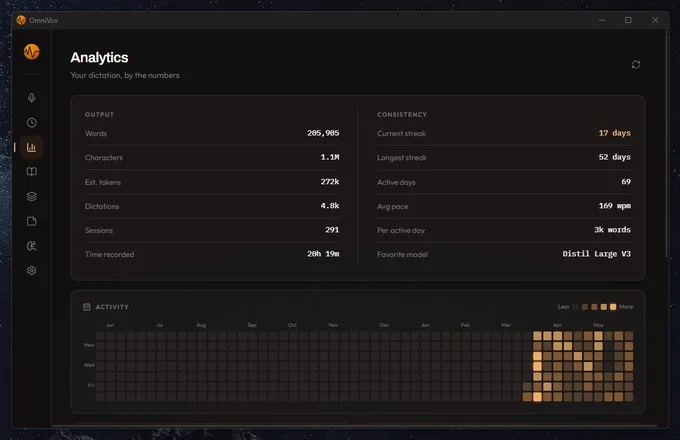Click the Dec month label on heatmap
Viewport: 680px width, 440px height.
(384, 325)
